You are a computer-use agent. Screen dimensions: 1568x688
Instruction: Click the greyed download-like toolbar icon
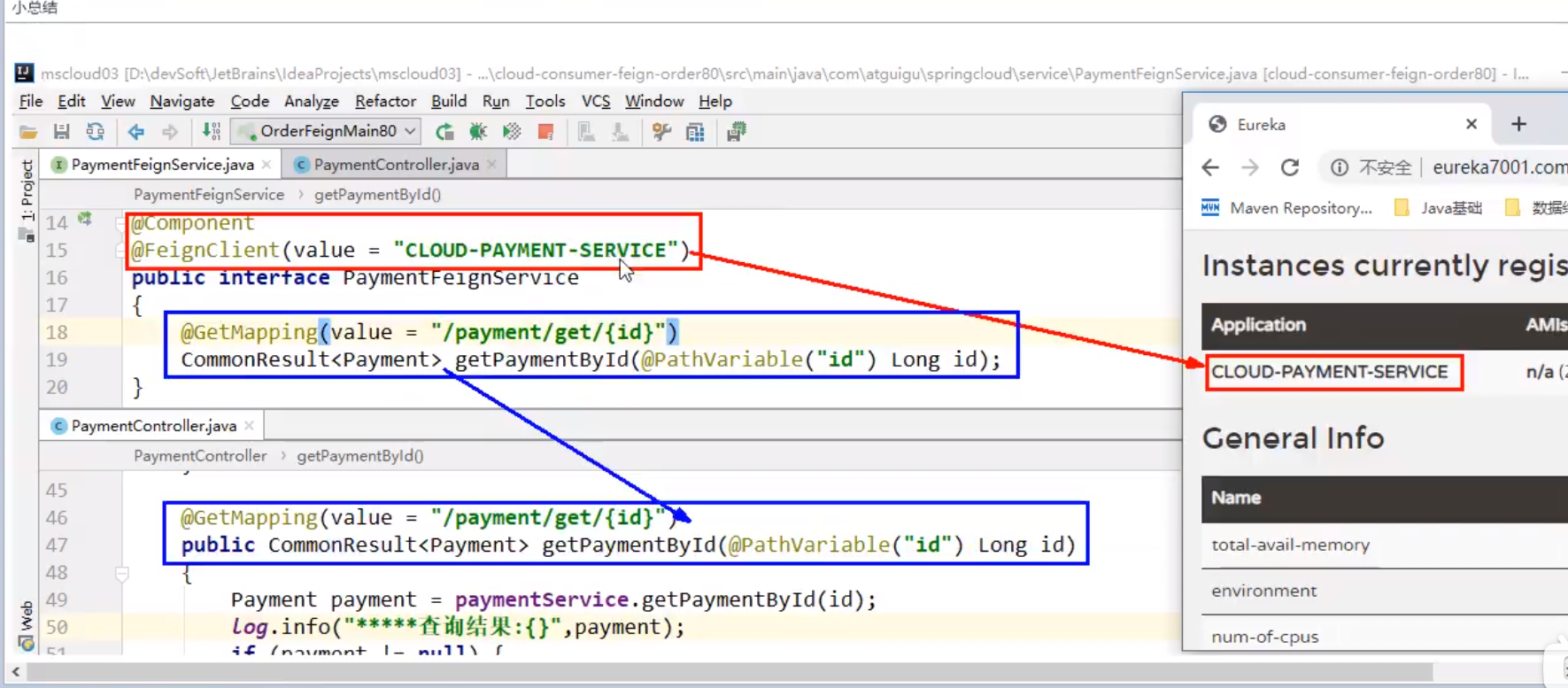(620, 132)
